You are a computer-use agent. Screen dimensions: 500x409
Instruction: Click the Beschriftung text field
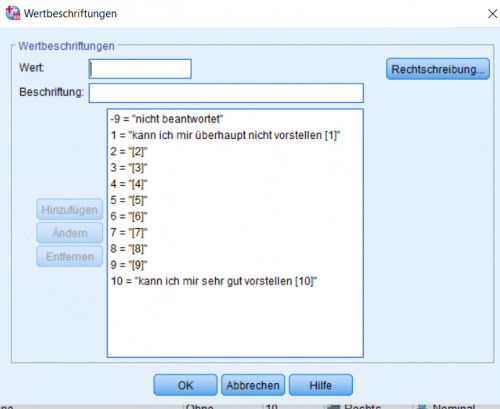point(226,93)
